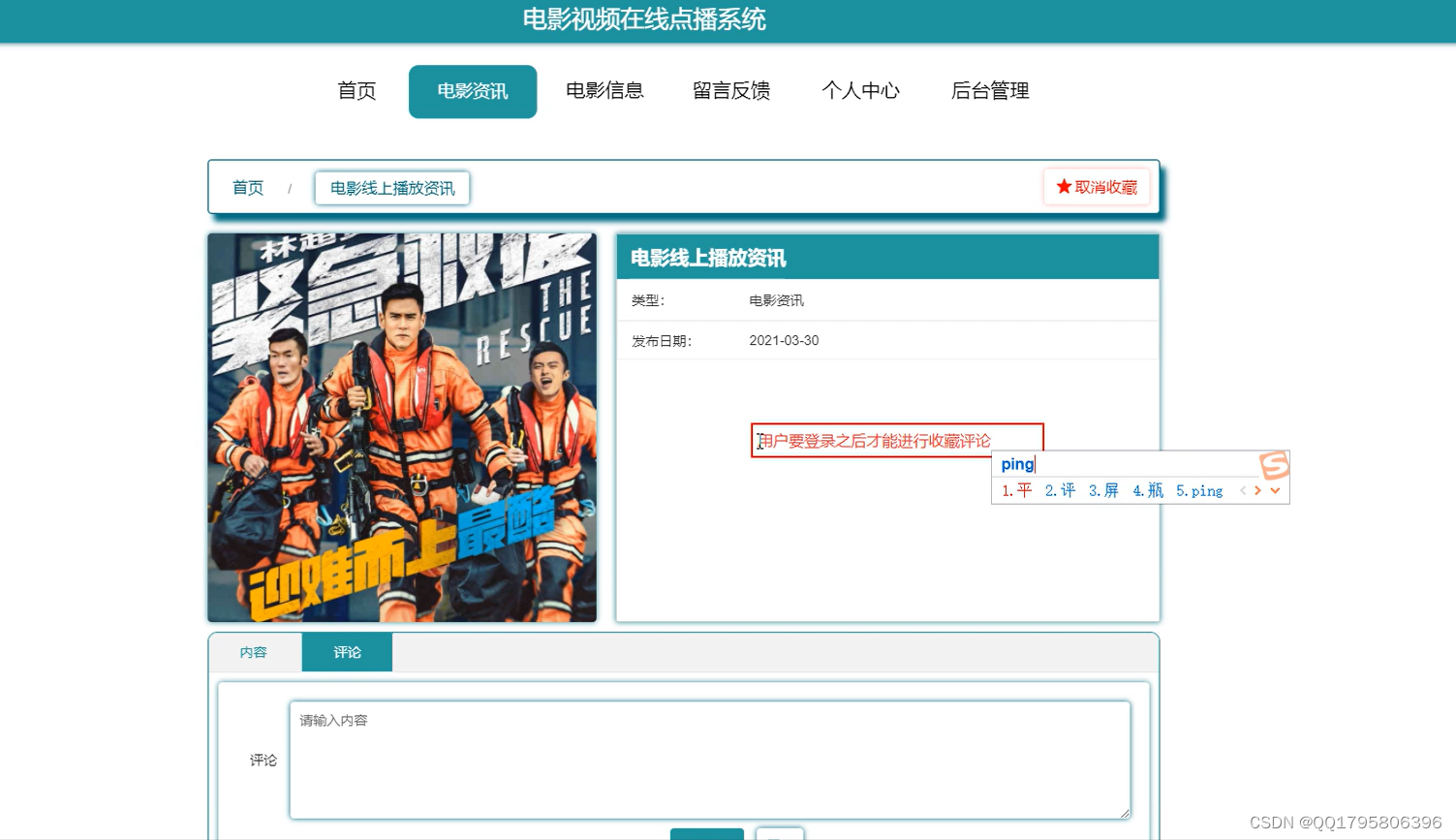Viewport: 1456px width, 840px height.
Task: Choose candidate 4. 瓶 in IME popup
Action: (1148, 490)
